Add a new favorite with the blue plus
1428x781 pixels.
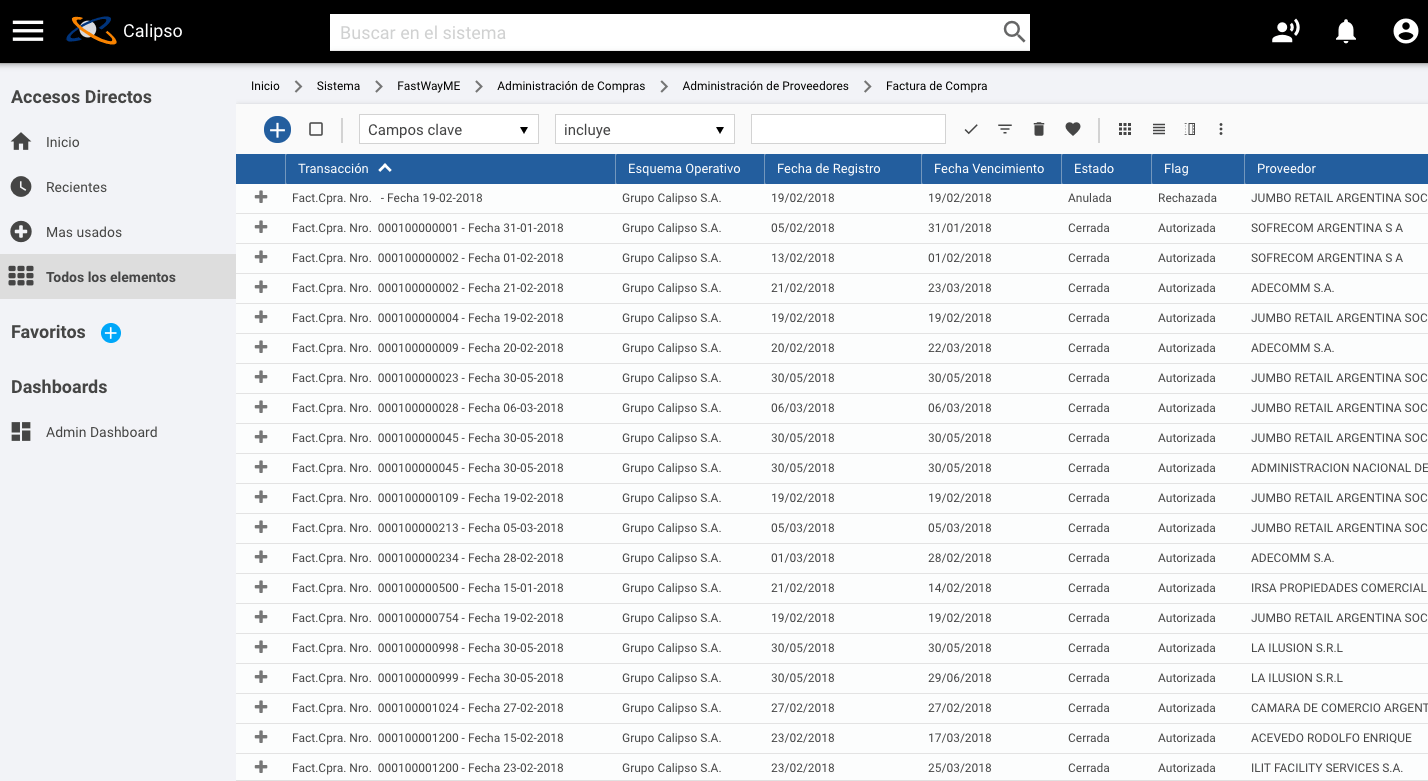(x=111, y=333)
